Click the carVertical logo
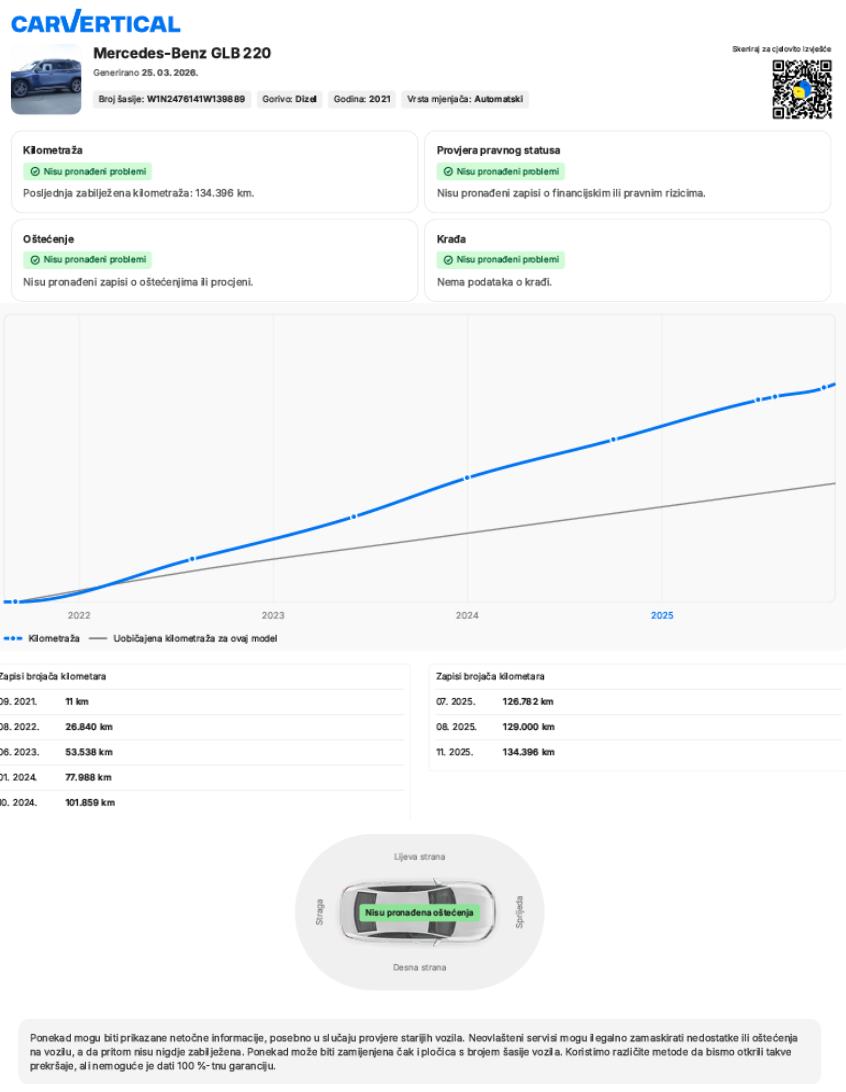Image resolution: width=846 pixels, height=1092 pixels. [96, 23]
